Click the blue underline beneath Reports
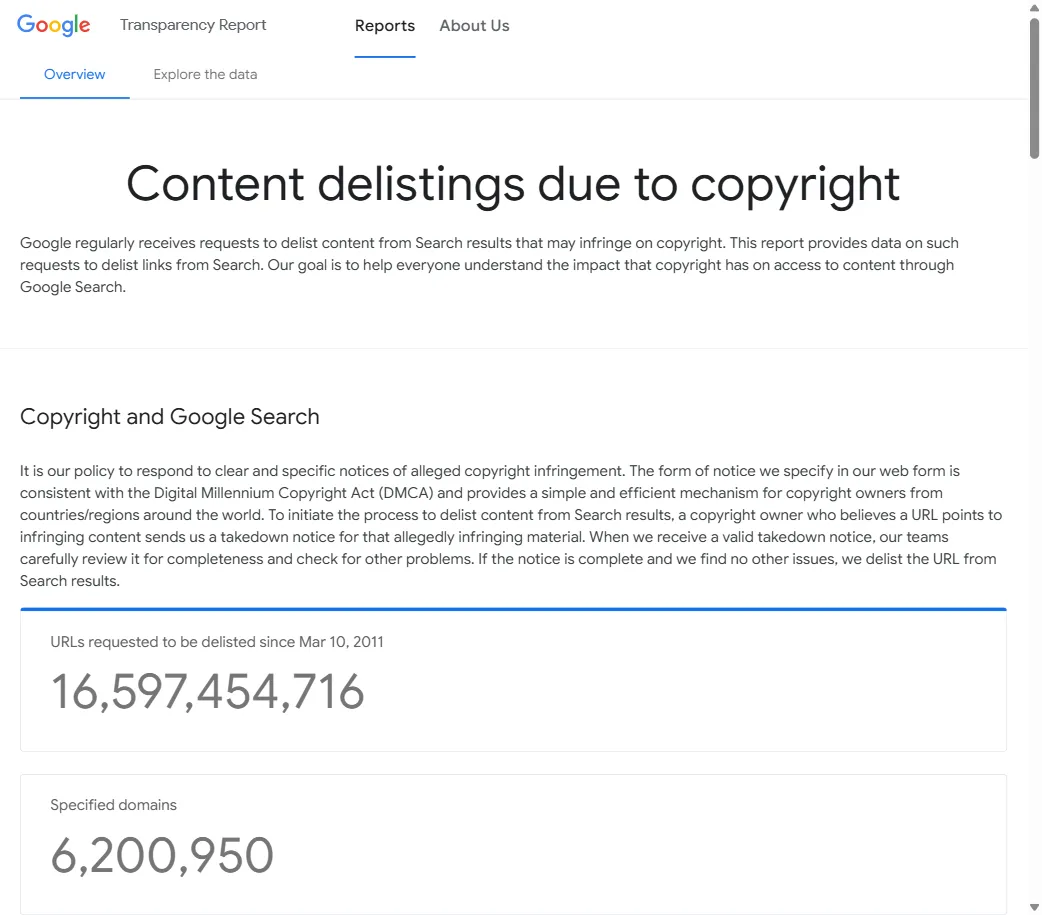 (x=385, y=57)
